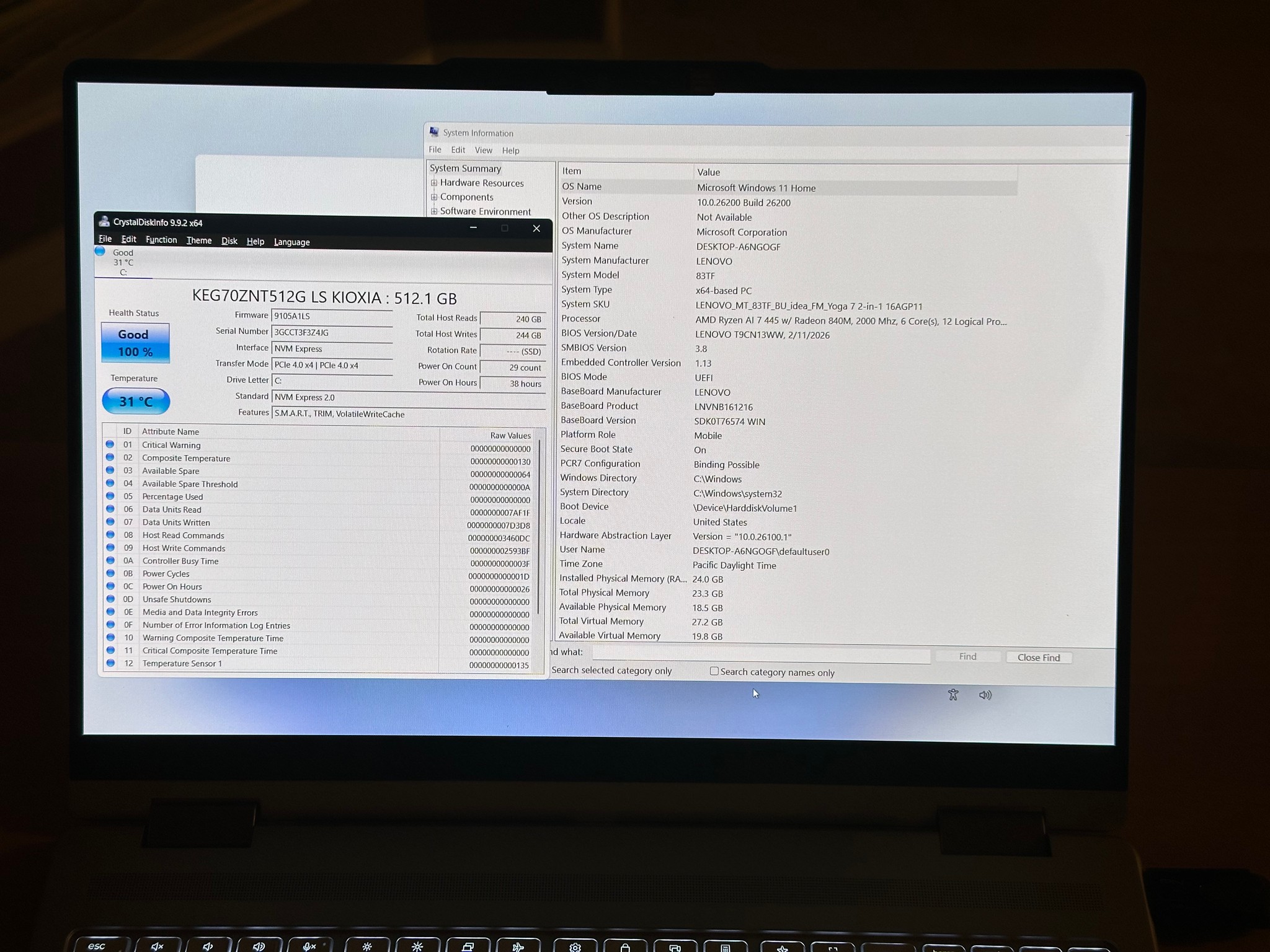Expand the Hardware Resources tree node
The height and width of the screenshot is (952, 1270).
(434, 183)
